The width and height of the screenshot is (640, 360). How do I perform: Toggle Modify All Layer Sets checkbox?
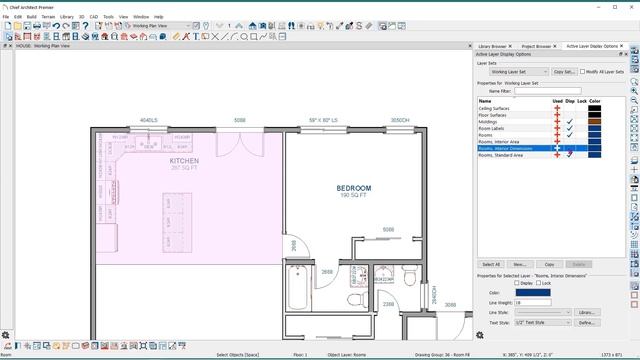[x=582, y=71]
